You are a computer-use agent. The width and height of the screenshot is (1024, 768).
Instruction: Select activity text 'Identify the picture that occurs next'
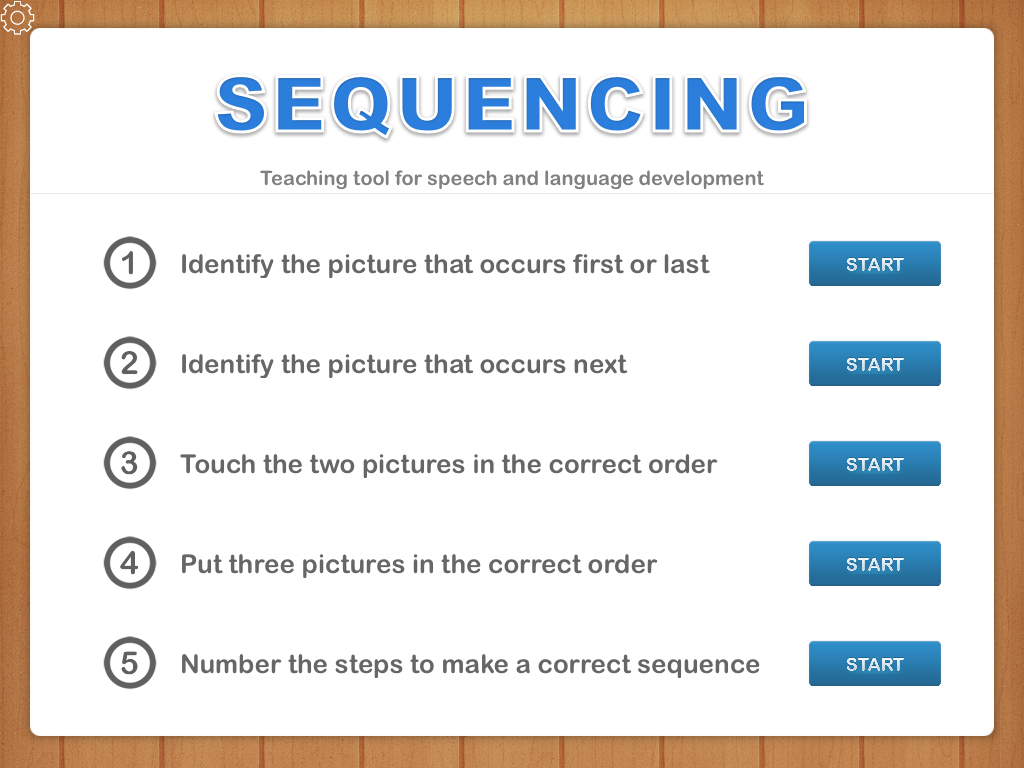click(x=403, y=364)
